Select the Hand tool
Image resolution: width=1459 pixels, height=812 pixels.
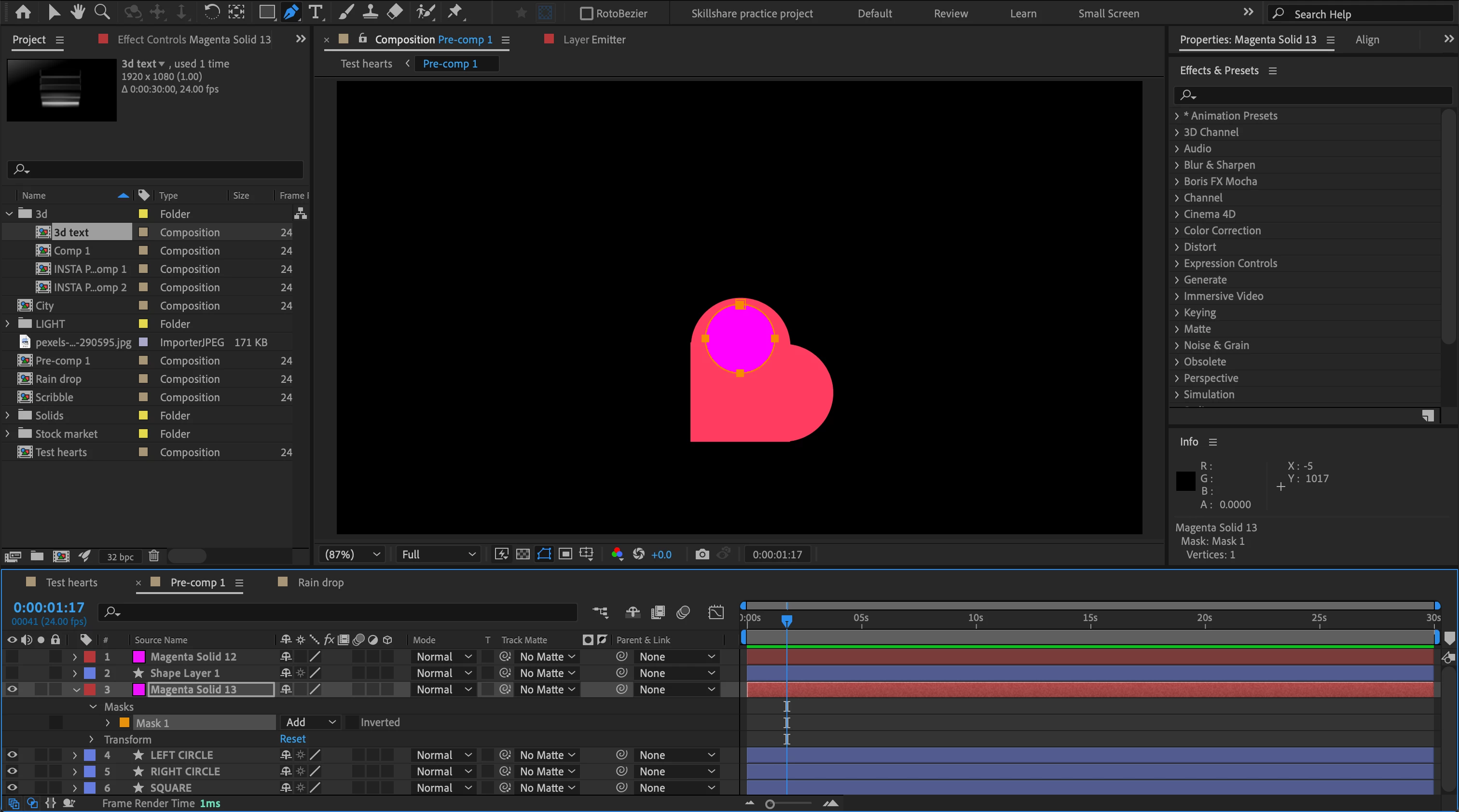[x=78, y=12]
